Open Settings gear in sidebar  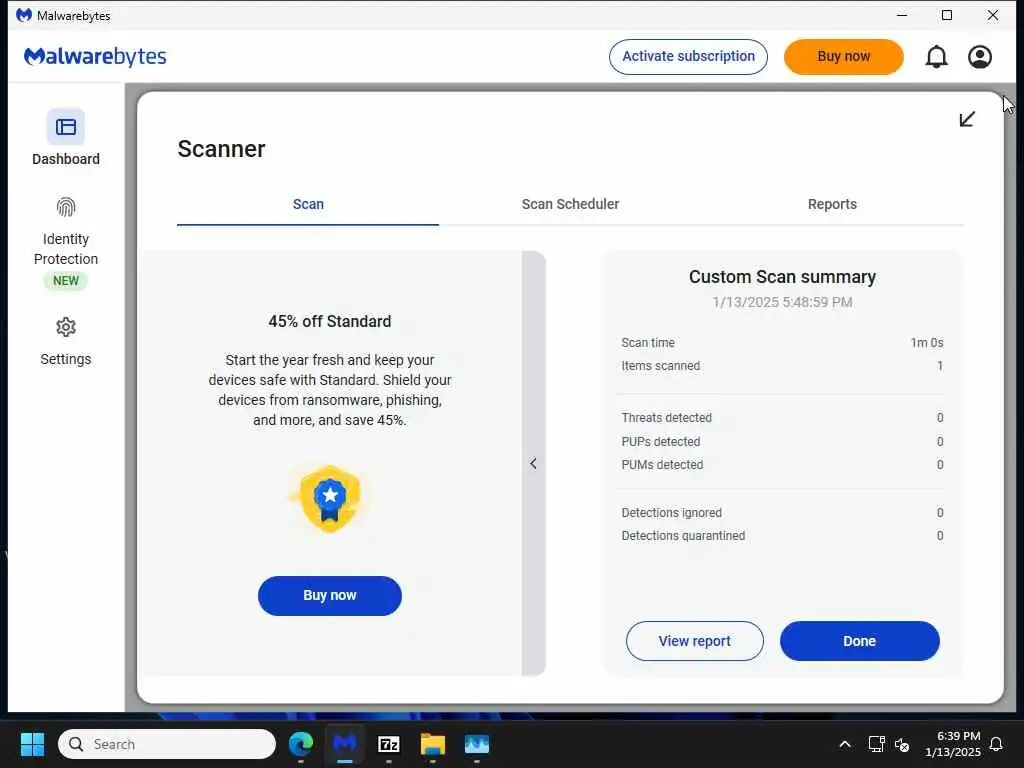(65, 327)
